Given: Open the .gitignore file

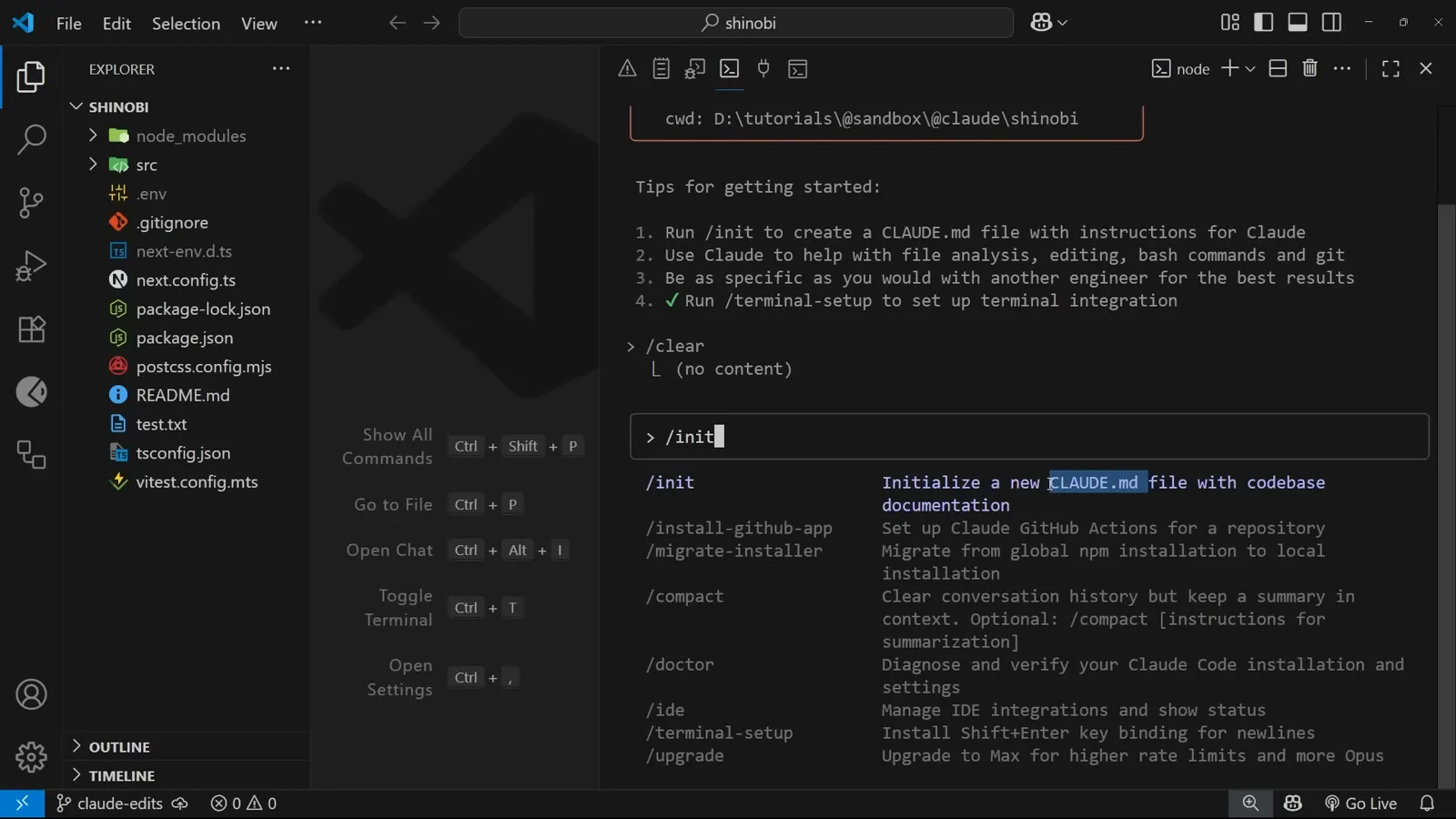Looking at the screenshot, I should tap(172, 223).
